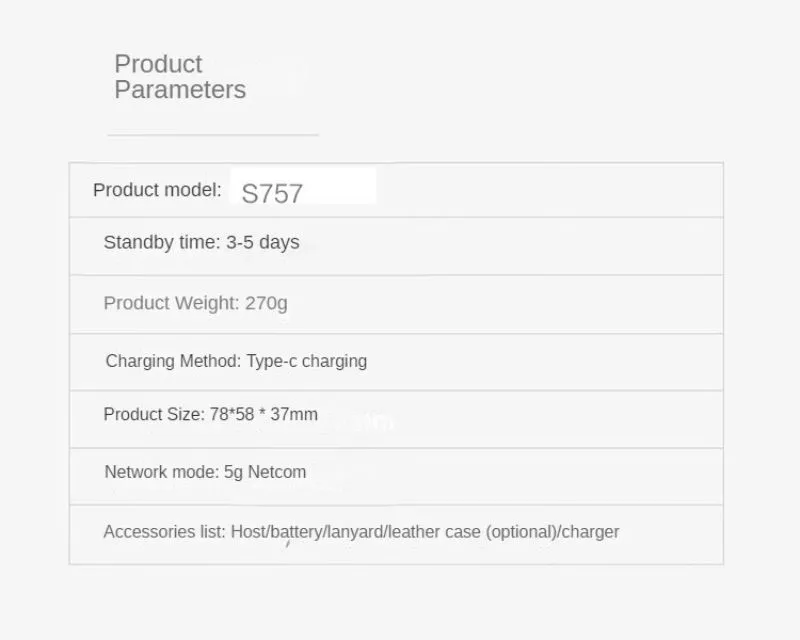Click the 3-5 days standby value

point(263,242)
